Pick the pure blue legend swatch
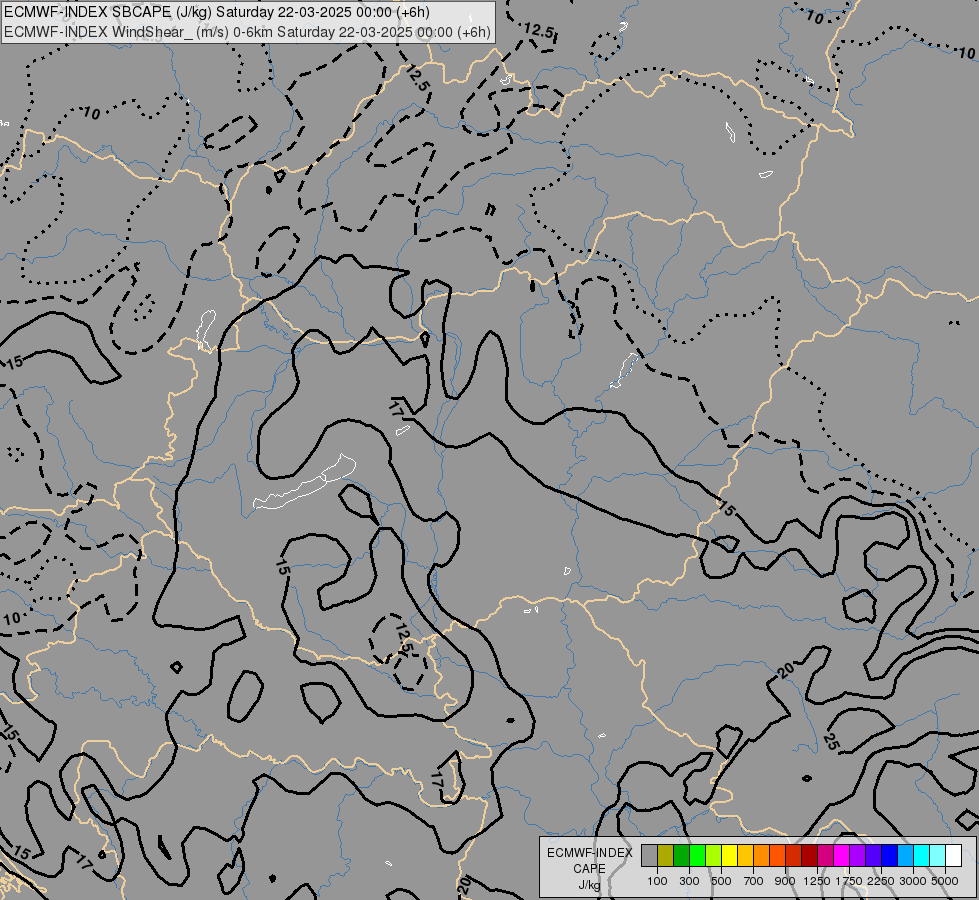979x900 pixels. click(x=890, y=855)
